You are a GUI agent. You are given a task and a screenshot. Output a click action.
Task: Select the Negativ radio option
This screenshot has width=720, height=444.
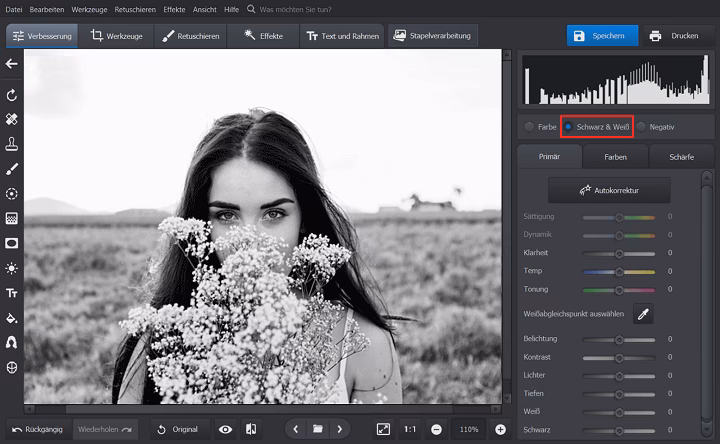tap(641, 127)
